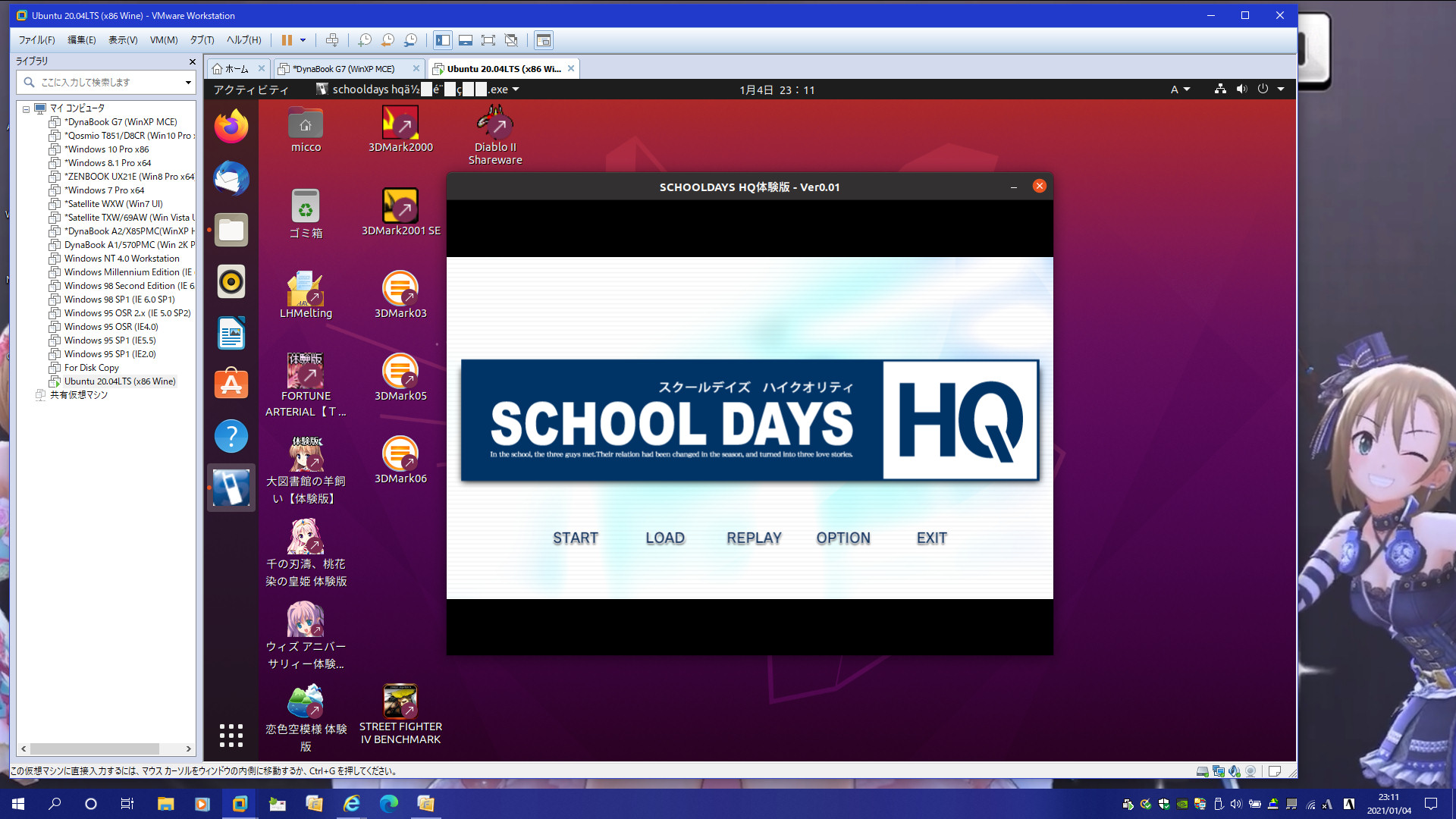Screen dimensions: 1456x819
Task: Open Help from the Ubuntu dock
Action: 231,436
